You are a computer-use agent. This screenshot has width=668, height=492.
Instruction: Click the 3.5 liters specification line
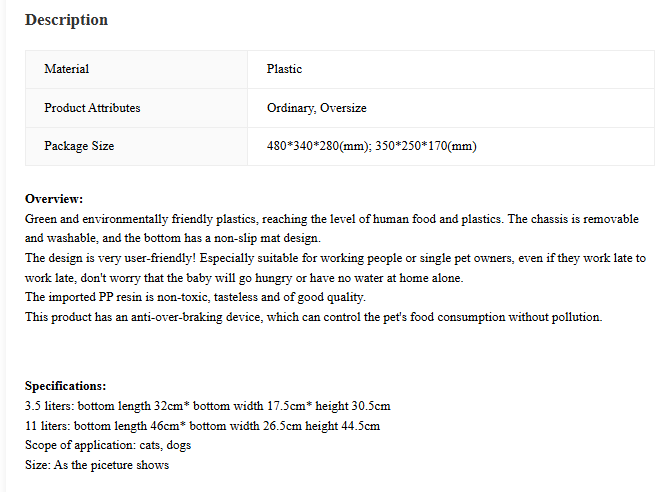(x=207, y=406)
